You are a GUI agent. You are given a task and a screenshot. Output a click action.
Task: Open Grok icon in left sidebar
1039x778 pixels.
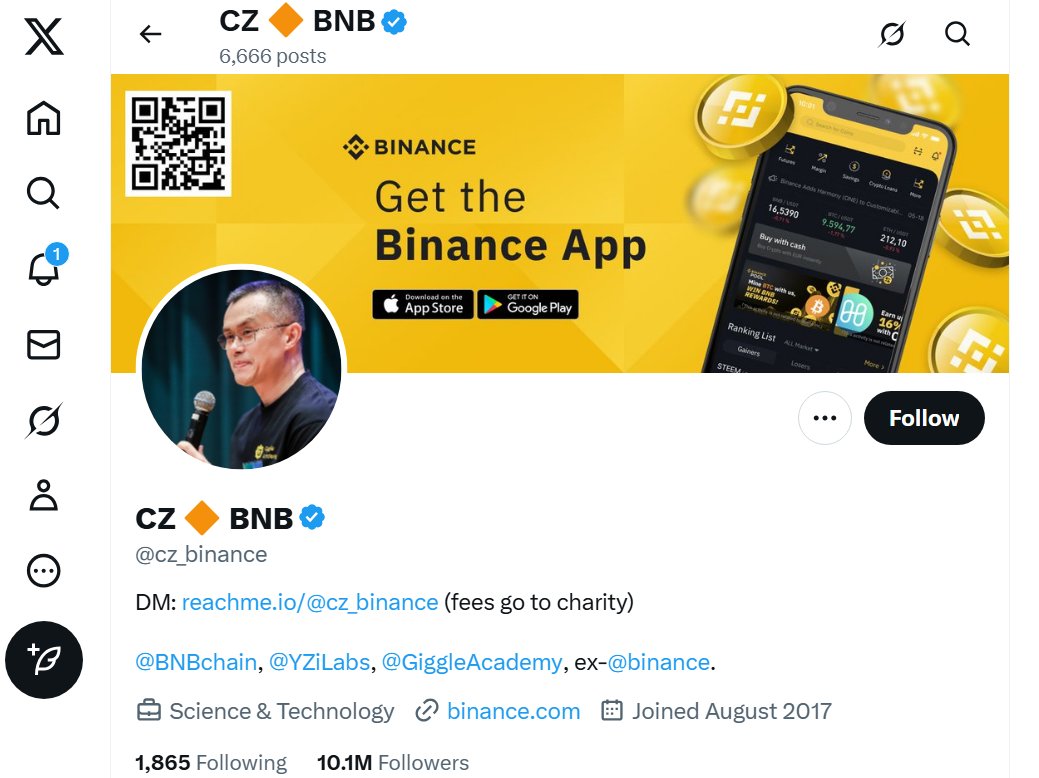pyautogui.click(x=44, y=420)
